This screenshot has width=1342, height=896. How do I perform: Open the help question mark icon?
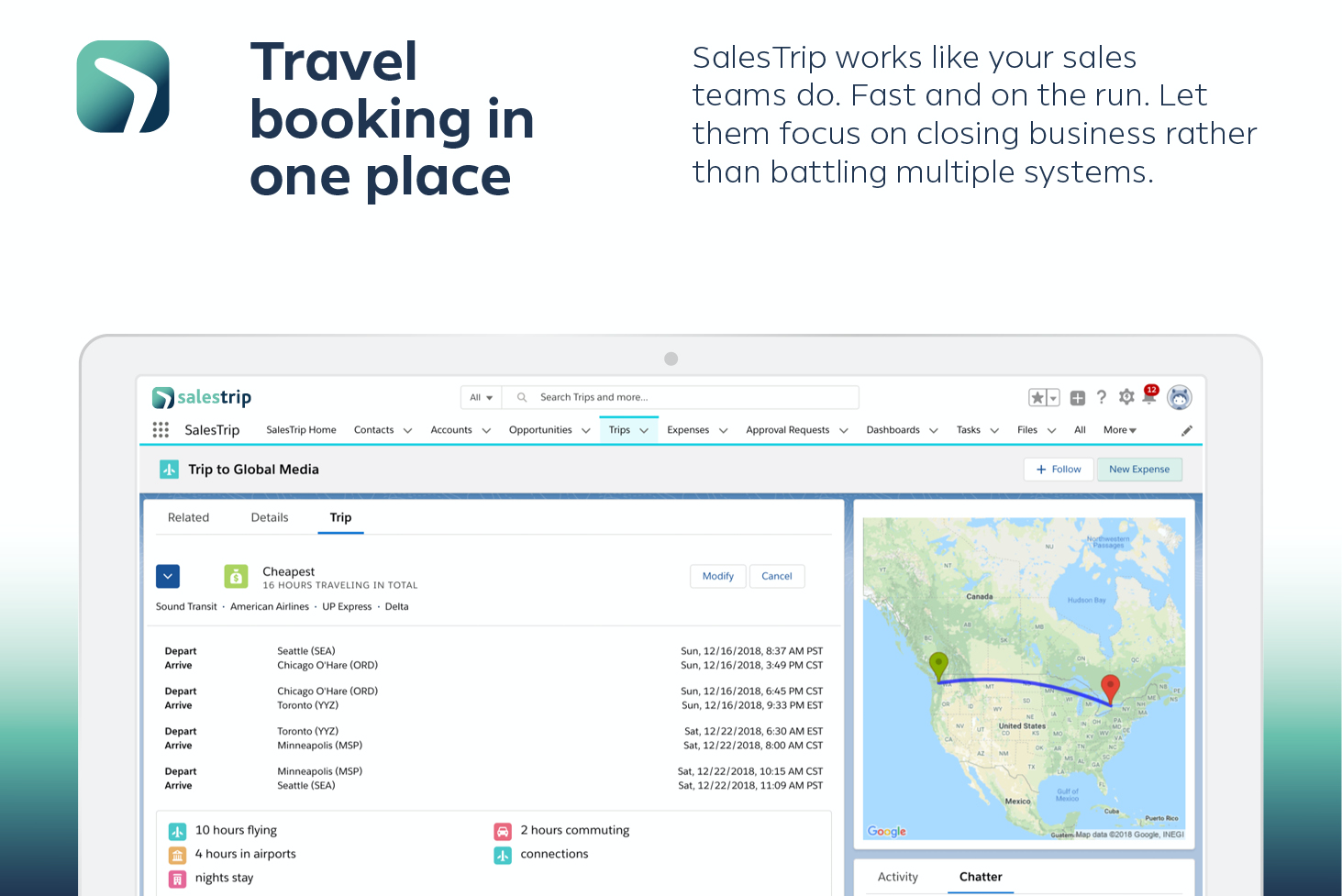[x=1102, y=397]
